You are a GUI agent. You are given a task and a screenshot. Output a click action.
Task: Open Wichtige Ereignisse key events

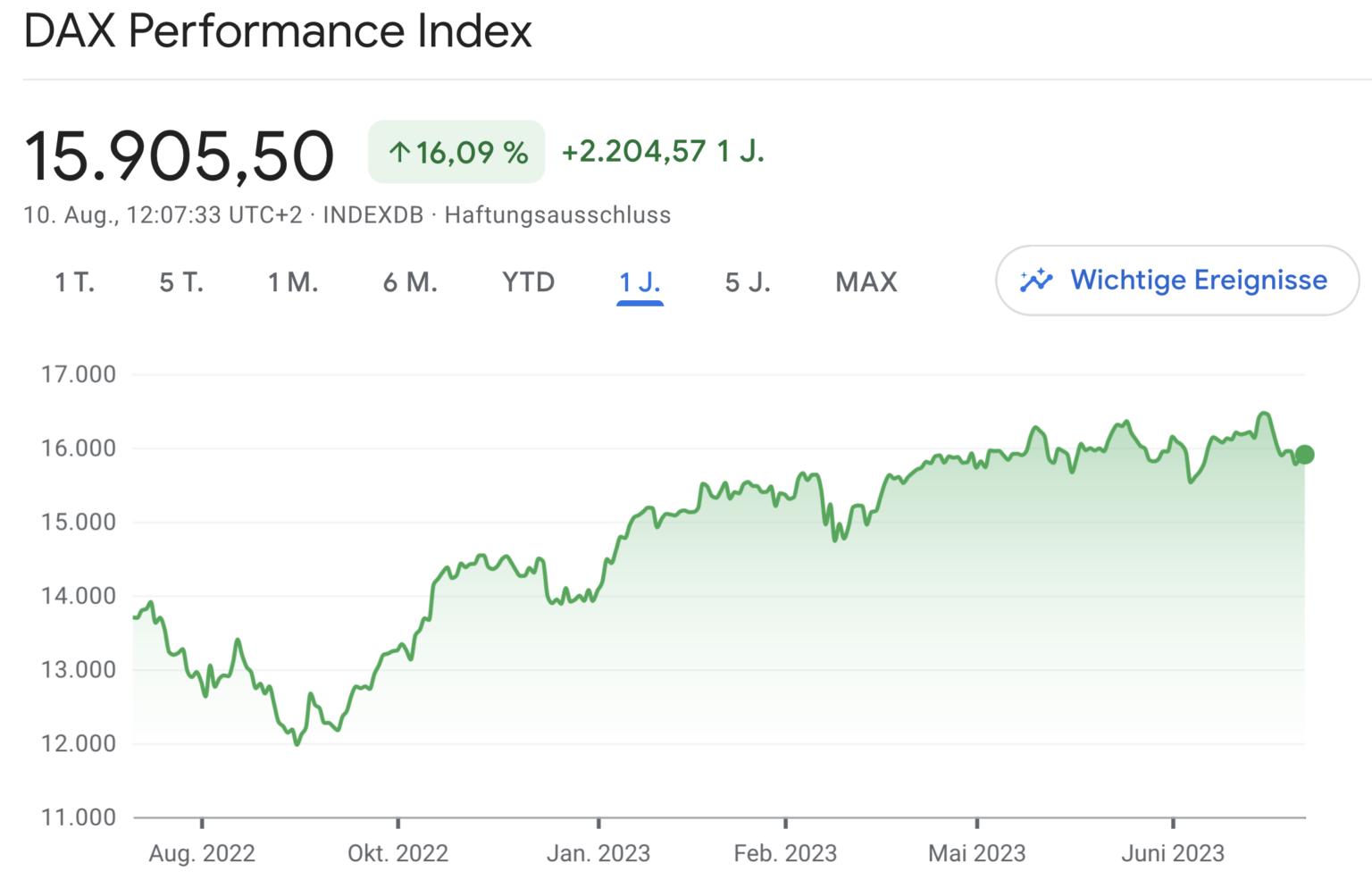(1177, 281)
